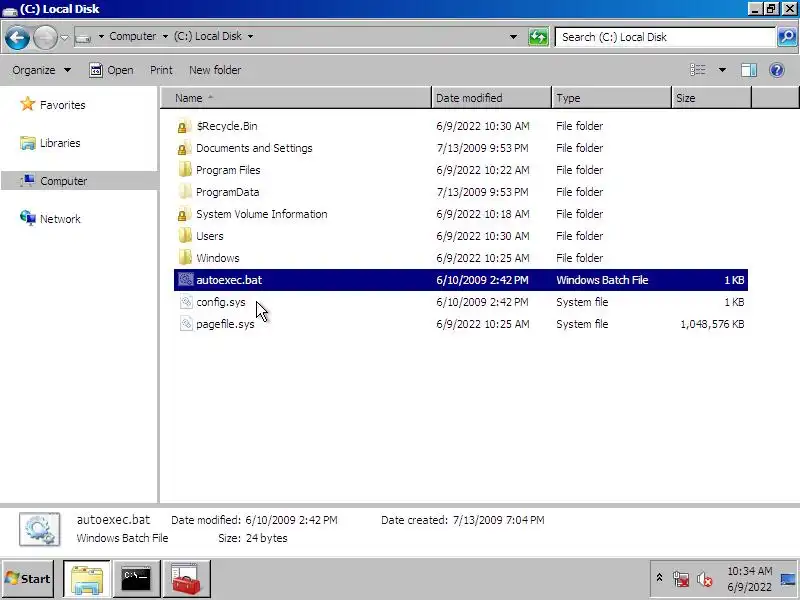Open the recent pages dropdown arrow

(64, 37)
